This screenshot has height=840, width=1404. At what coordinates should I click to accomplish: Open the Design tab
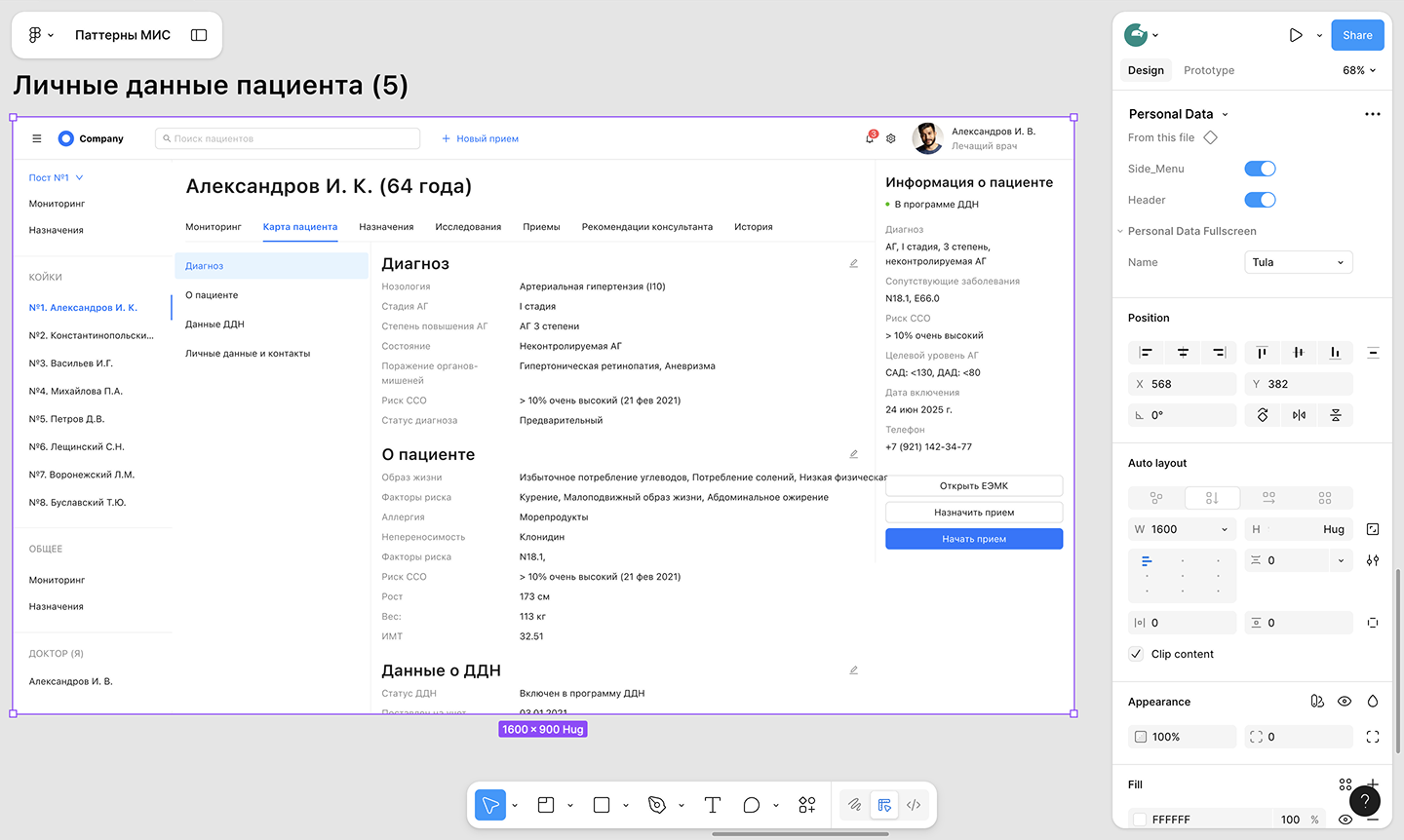[x=1146, y=70]
